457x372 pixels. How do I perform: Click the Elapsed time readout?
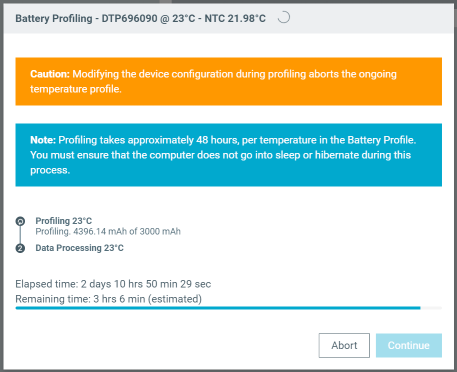click(113, 284)
